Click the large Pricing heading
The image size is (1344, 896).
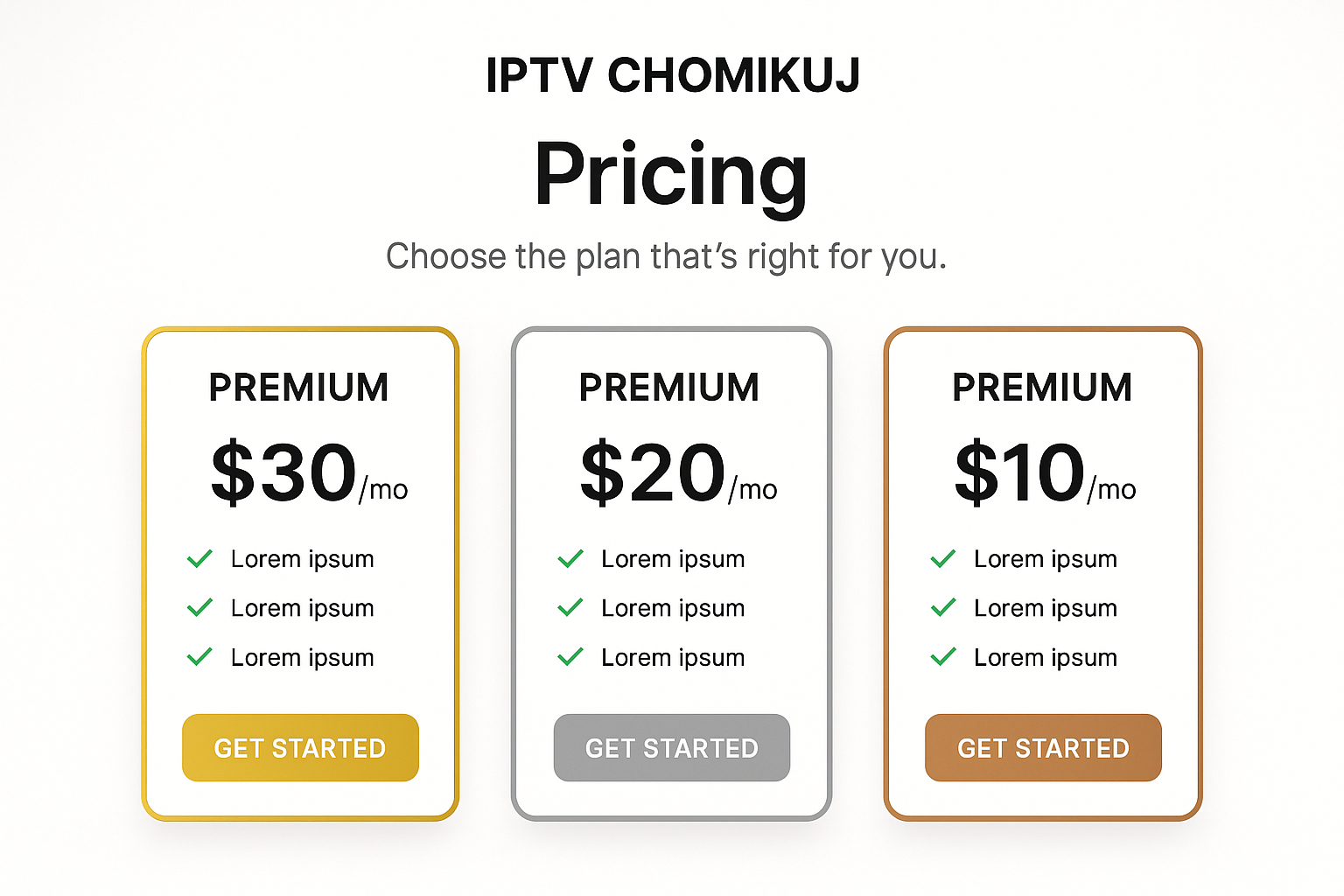pyautogui.click(x=671, y=177)
